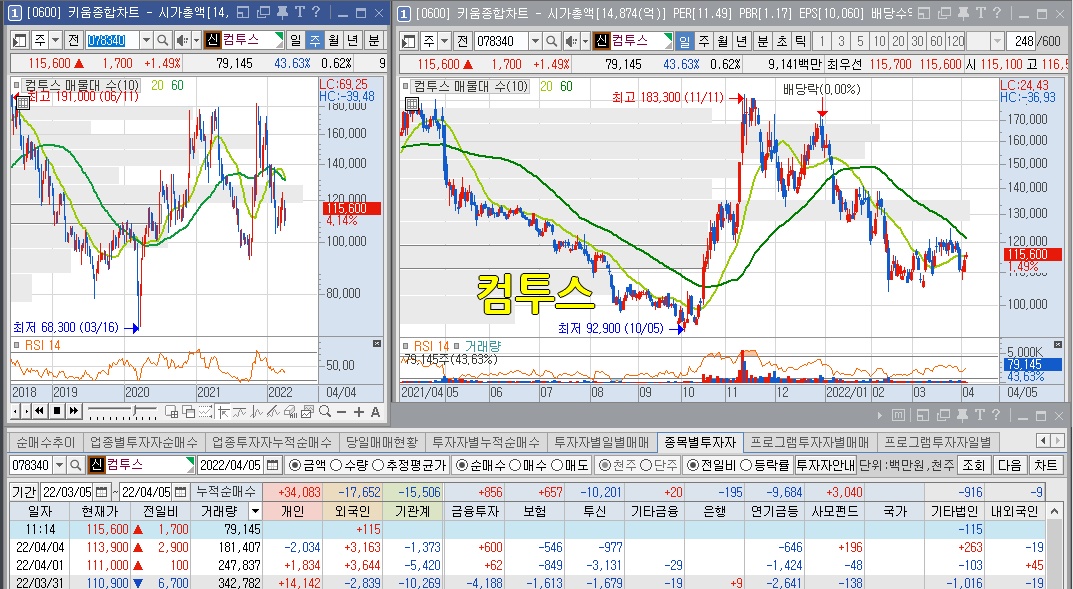Toggle side panel icon in right chart toolbar
Image resolution: width=1073 pixels, height=589 pixels.
coord(409,41)
